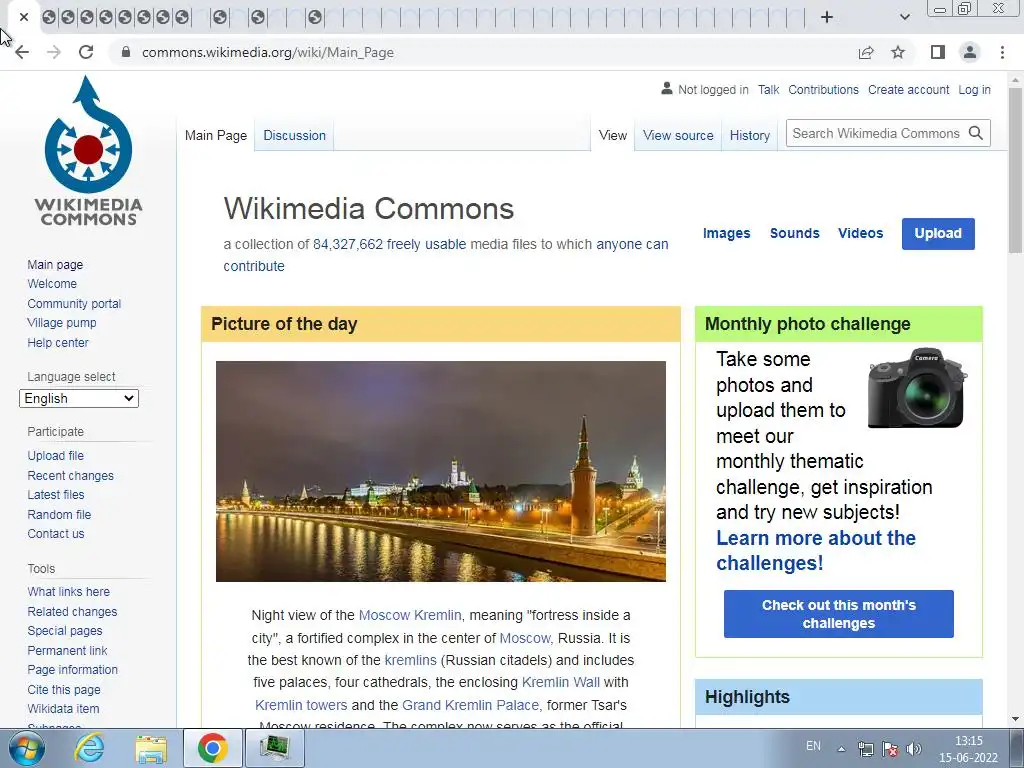Click the search magnifier icon

pos(976,133)
